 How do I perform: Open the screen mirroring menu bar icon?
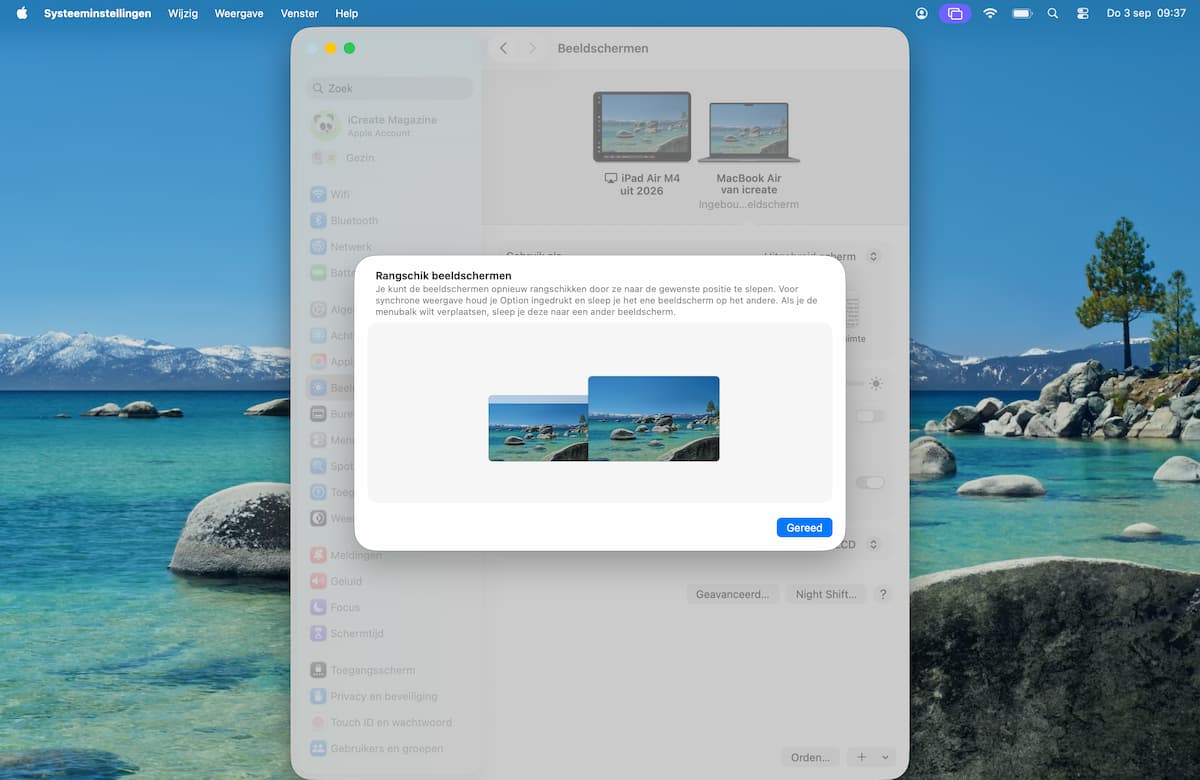pos(955,13)
